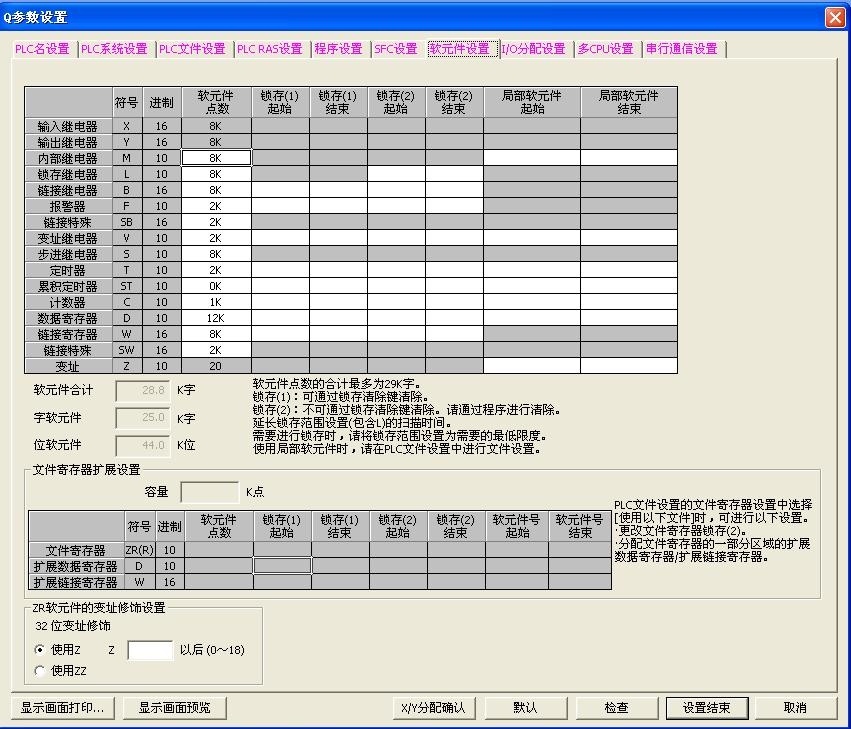Close the Q参数设置 dialog window
The image size is (851, 729).
tap(835, 17)
